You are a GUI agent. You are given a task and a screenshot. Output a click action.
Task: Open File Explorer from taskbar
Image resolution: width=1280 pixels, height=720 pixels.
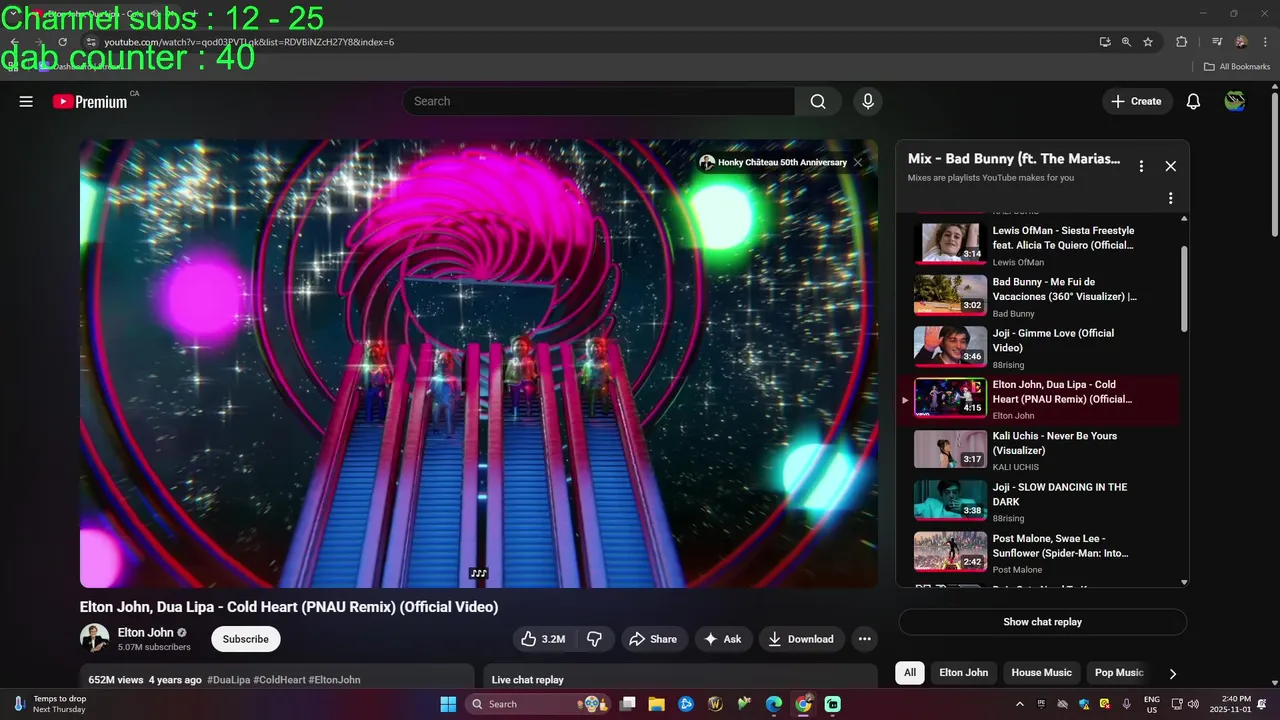tap(657, 704)
